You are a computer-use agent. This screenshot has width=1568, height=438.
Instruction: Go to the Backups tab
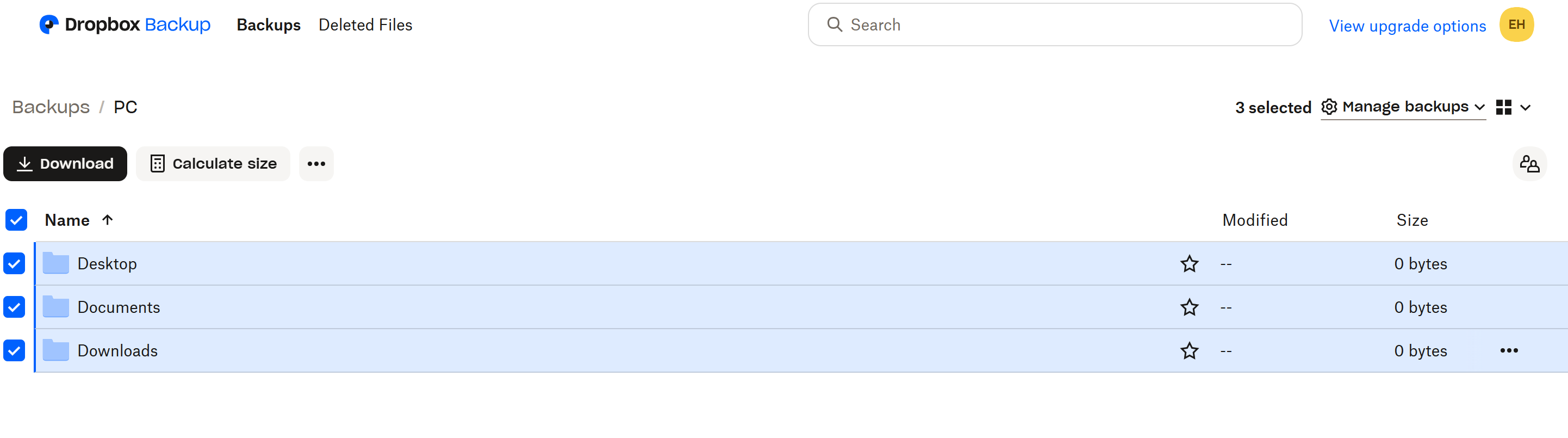(269, 25)
